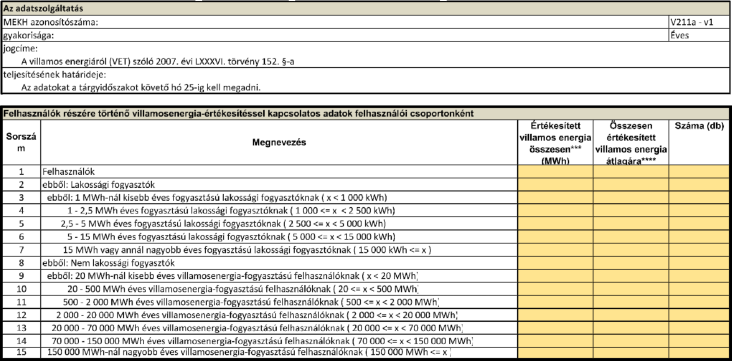The height and width of the screenshot is (361, 732).
Task: Click Száma (db) input cell for Felhasználók row
Action: 699,171
